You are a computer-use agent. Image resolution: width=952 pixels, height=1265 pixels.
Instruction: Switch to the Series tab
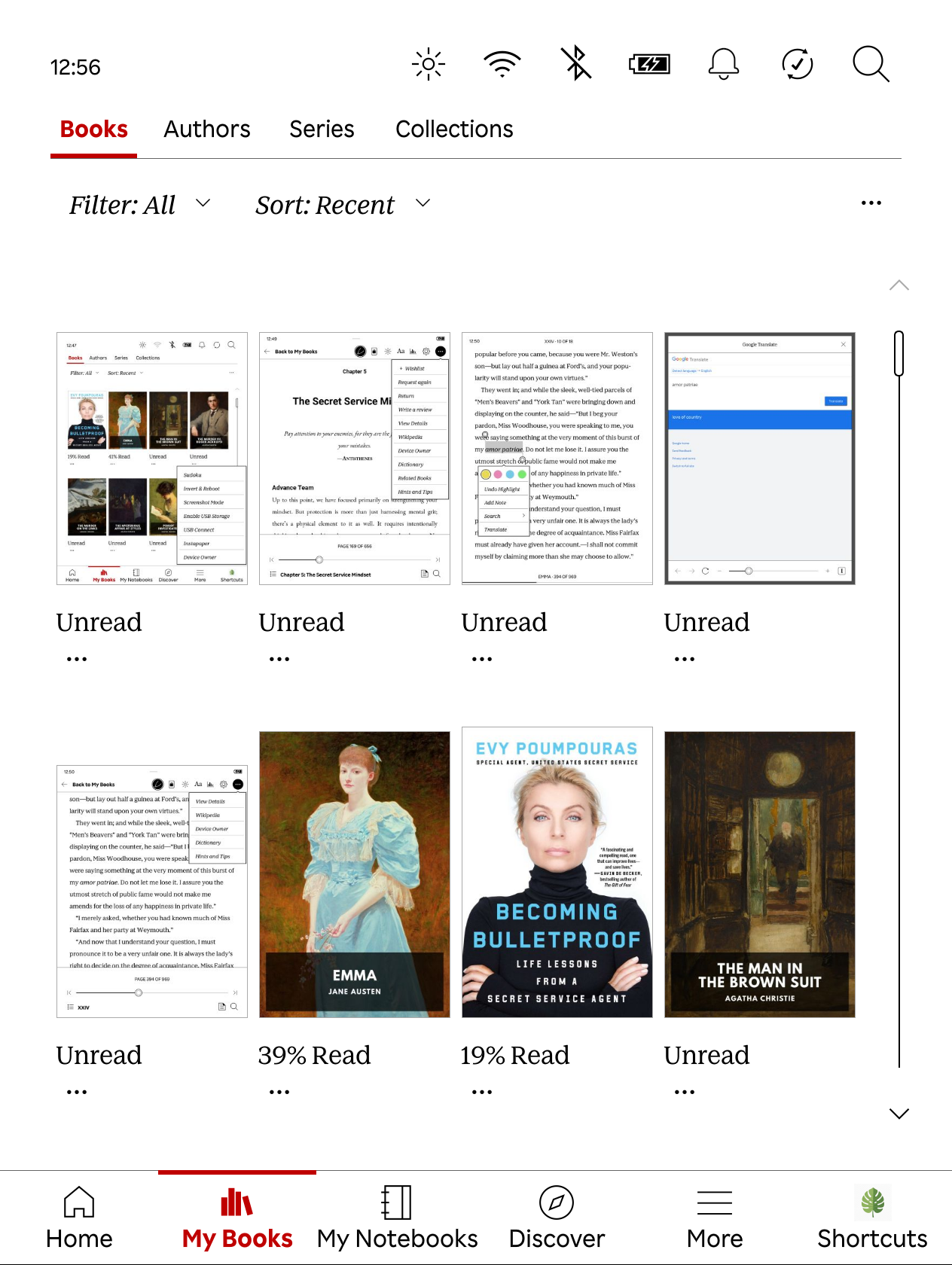coord(322,130)
